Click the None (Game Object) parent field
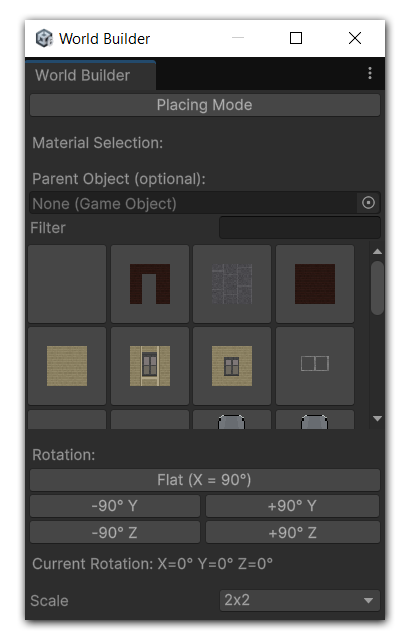Image resolution: width=410 pixels, height=640 pixels. [x=194, y=203]
